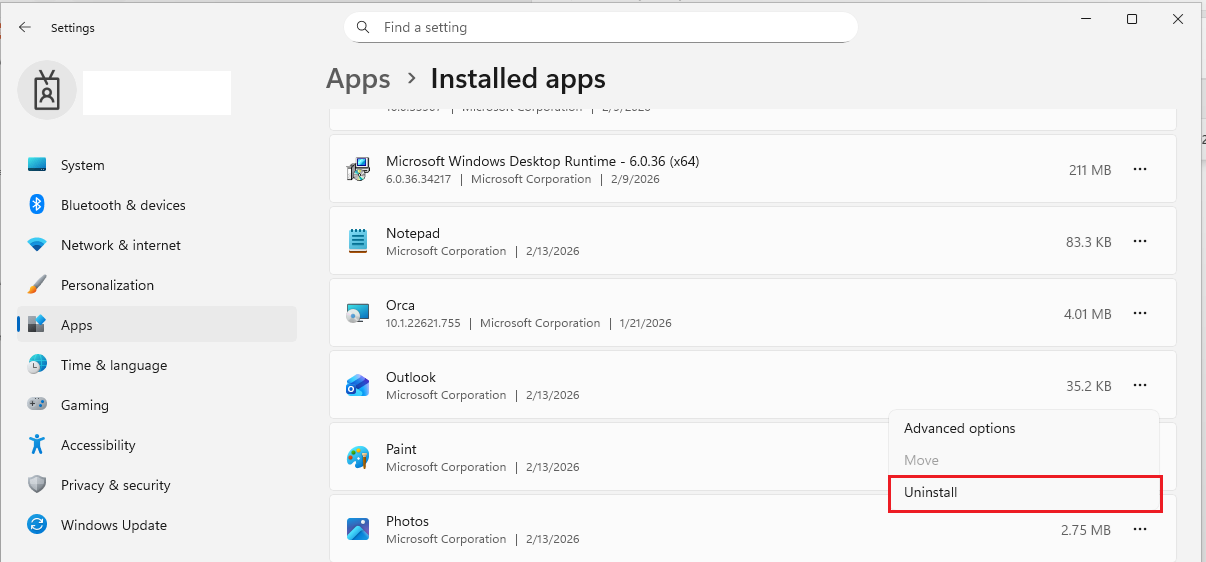Open Personalization settings

157,285
